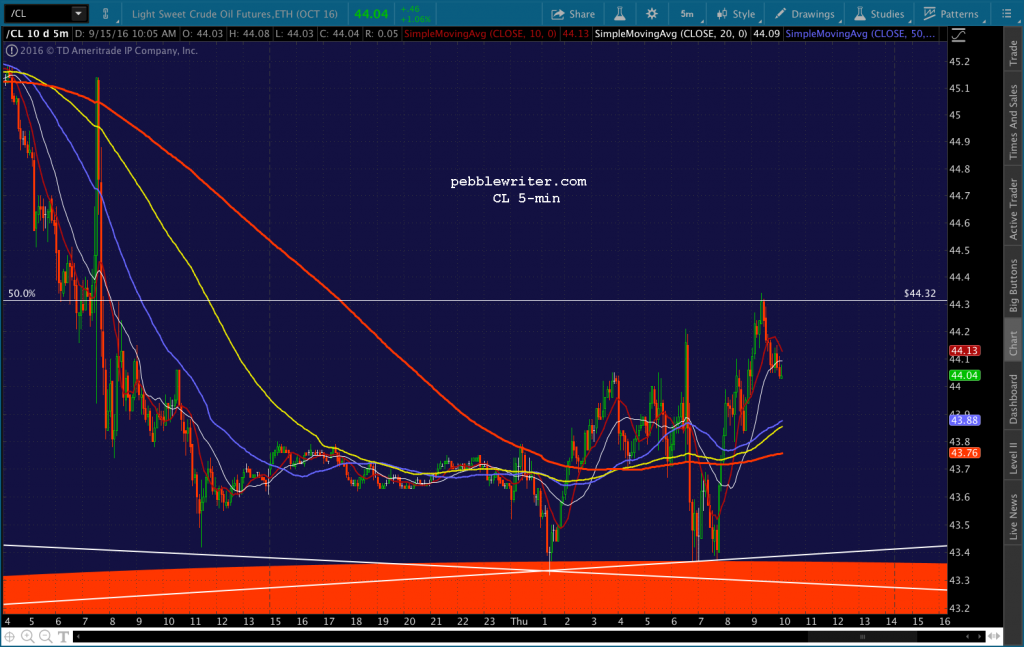Click the zoom in magnifier icon
This screenshot has width=1024, height=647.
coord(27,636)
